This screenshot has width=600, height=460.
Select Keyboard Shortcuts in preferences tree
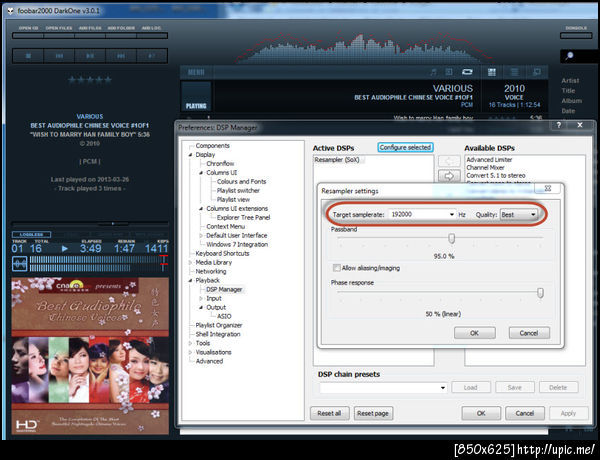point(222,253)
